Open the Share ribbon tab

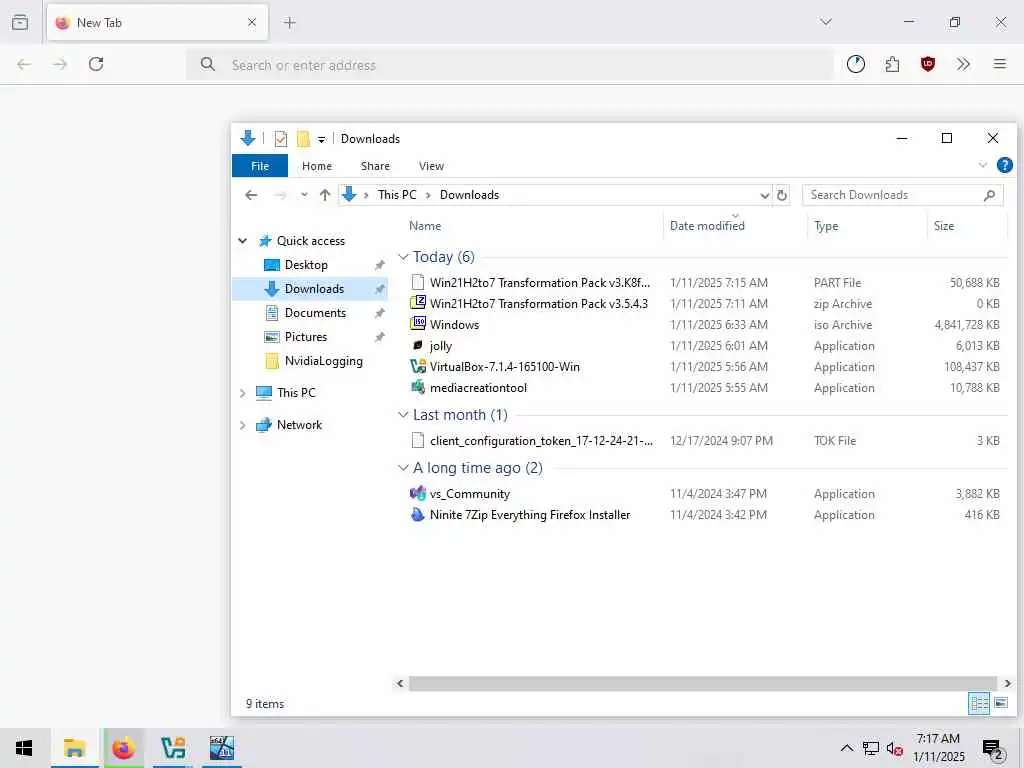click(375, 166)
